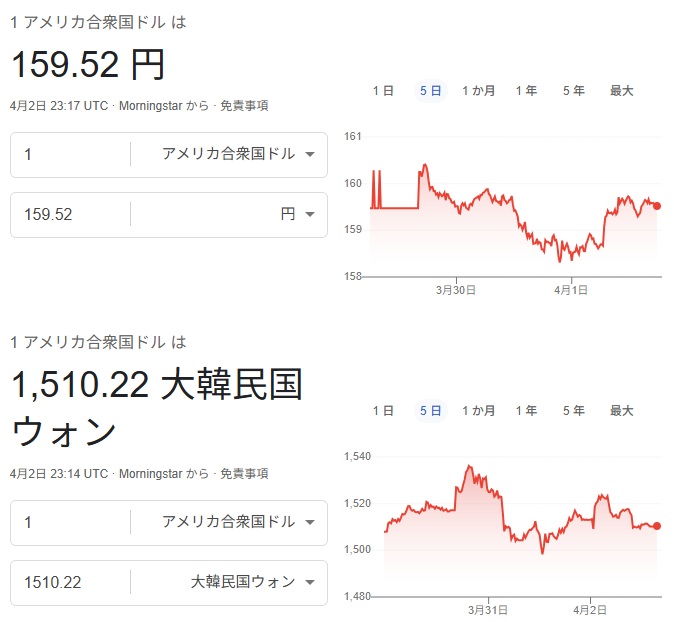Select 1か月 range on yen chart
The height and width of the screenshot is (622, 674).
point(478,91)
